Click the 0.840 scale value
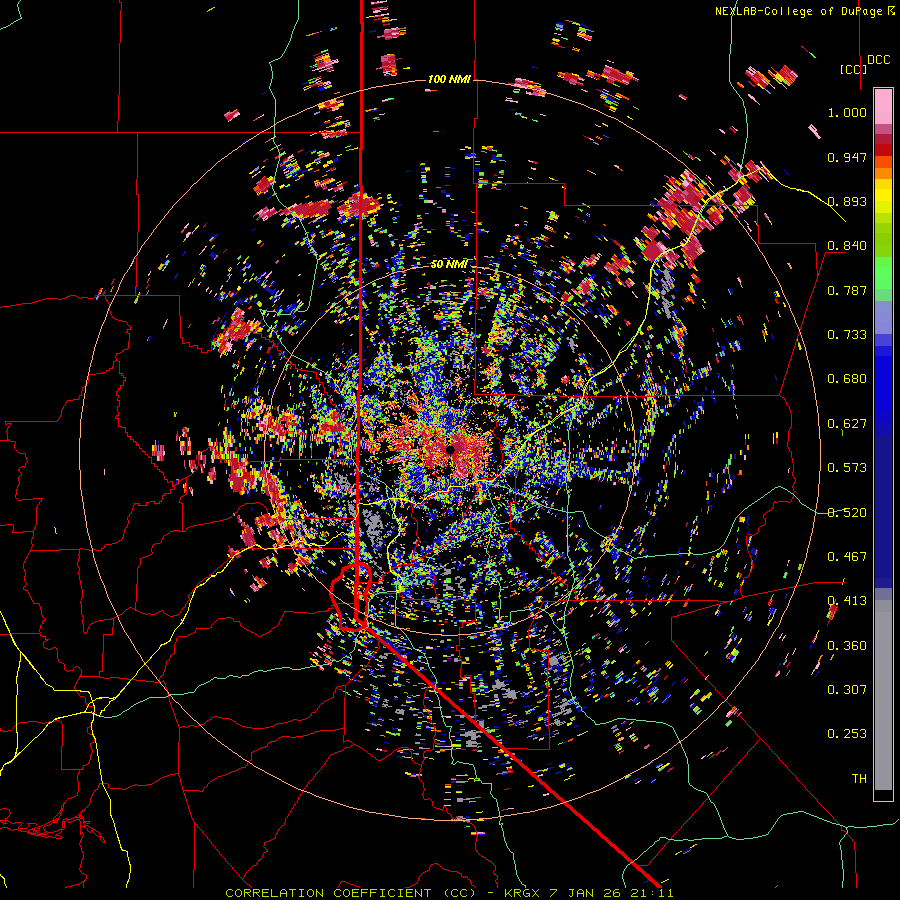This screenshot has height=900, width=900. [847, 246]
